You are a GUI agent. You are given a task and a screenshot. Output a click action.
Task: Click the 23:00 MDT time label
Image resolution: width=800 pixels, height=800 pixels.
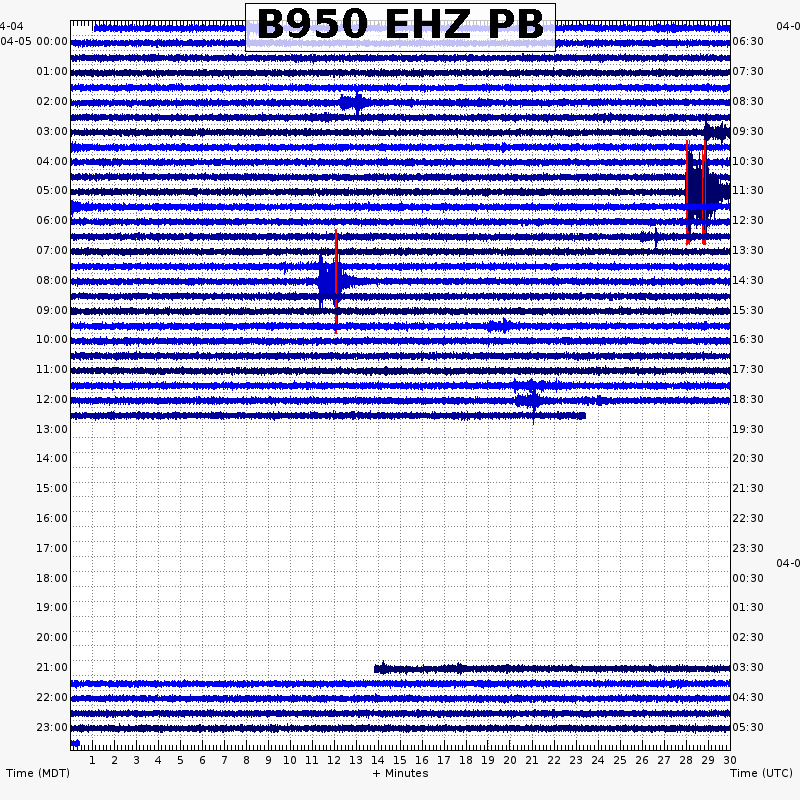tap(52, 727)
